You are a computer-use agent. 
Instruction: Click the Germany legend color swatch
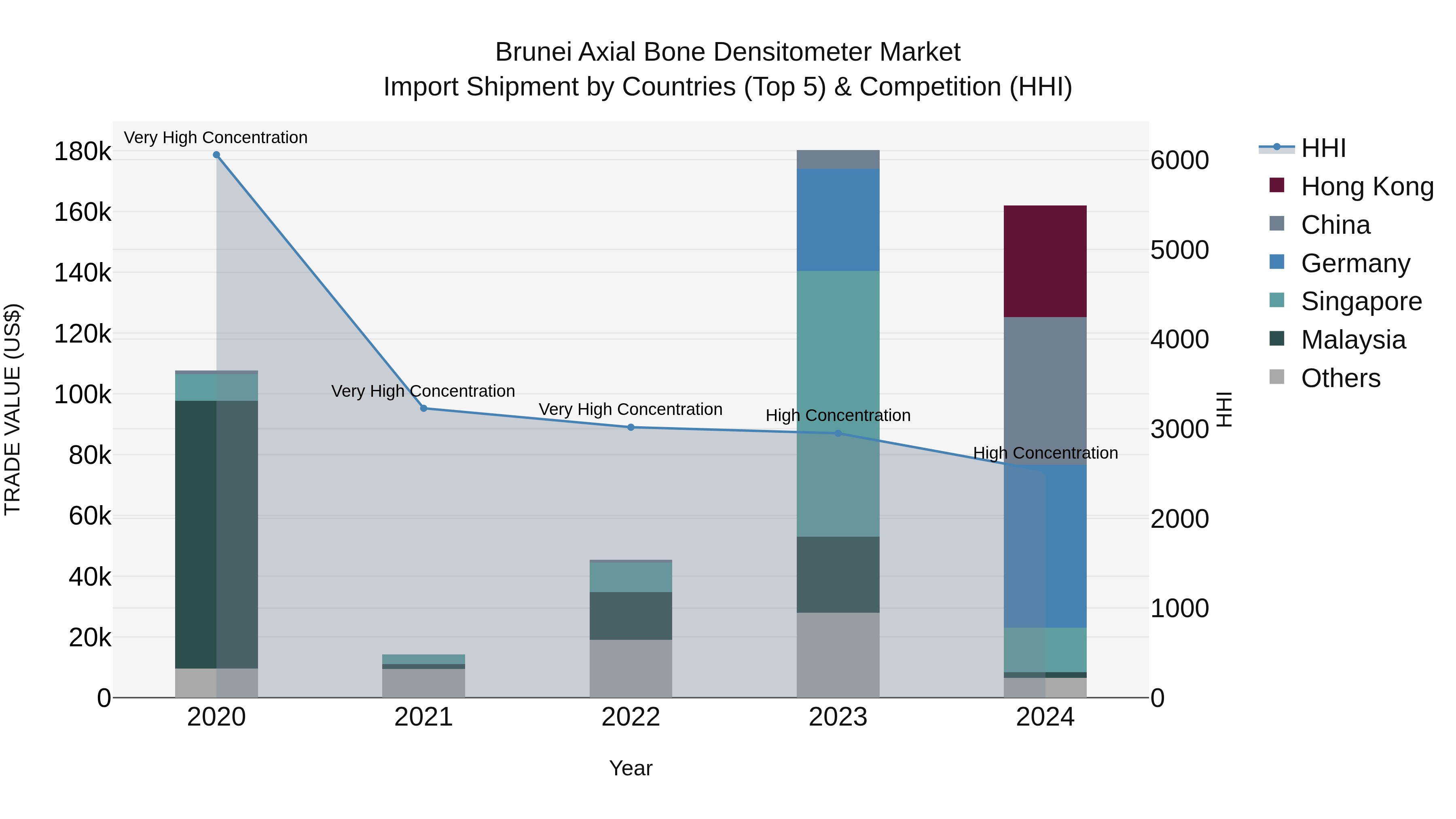click(1276, 262)
